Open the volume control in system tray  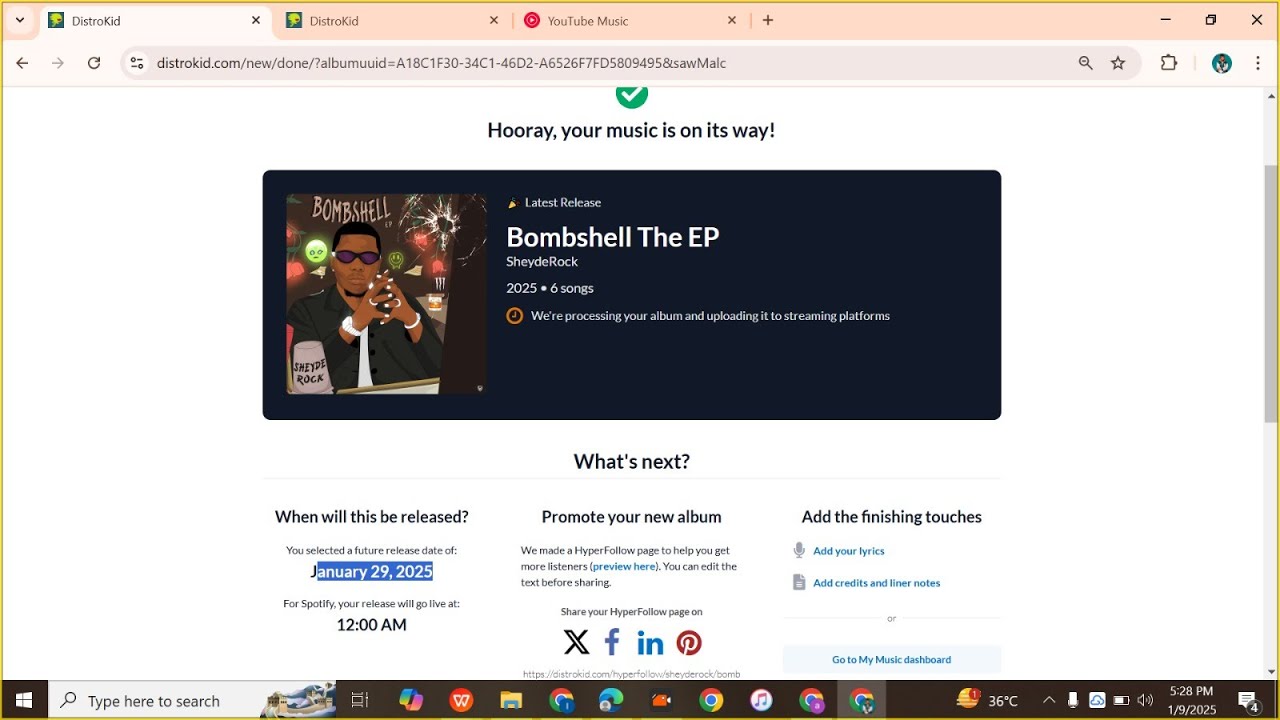click(1145, 700)
